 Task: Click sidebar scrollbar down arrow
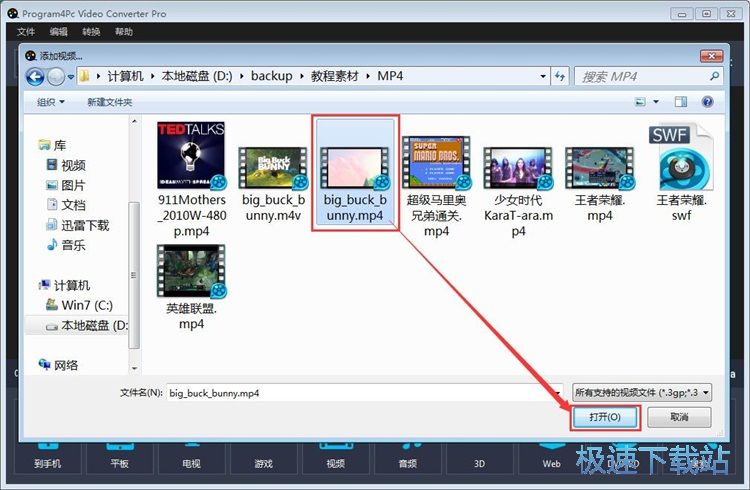(134, 368)
